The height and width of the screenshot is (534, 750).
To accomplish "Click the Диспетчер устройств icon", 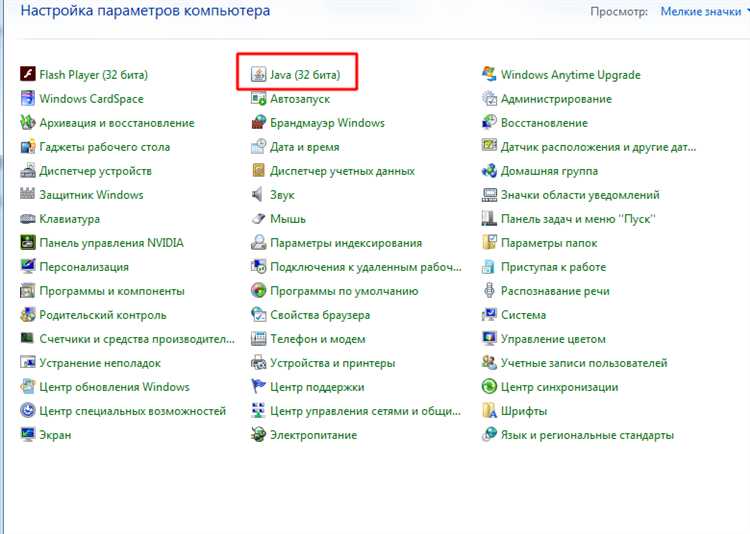I will 28,170.
